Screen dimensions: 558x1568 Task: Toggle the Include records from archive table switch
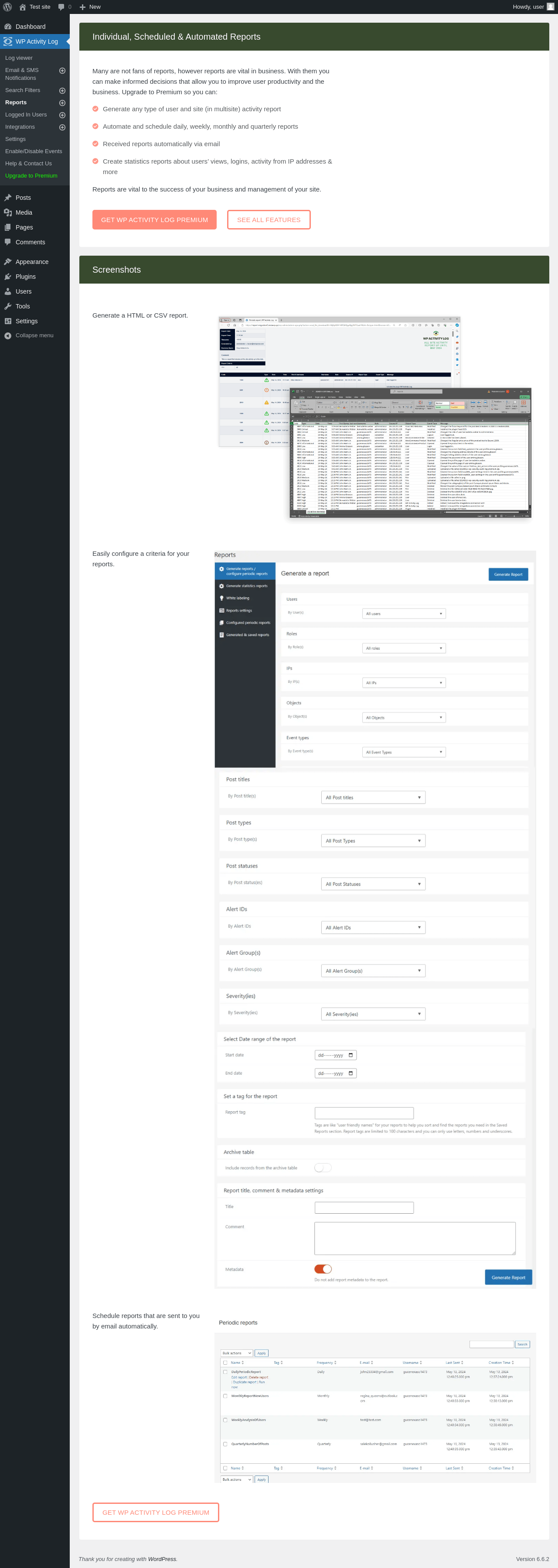[x=323, y=1167]
